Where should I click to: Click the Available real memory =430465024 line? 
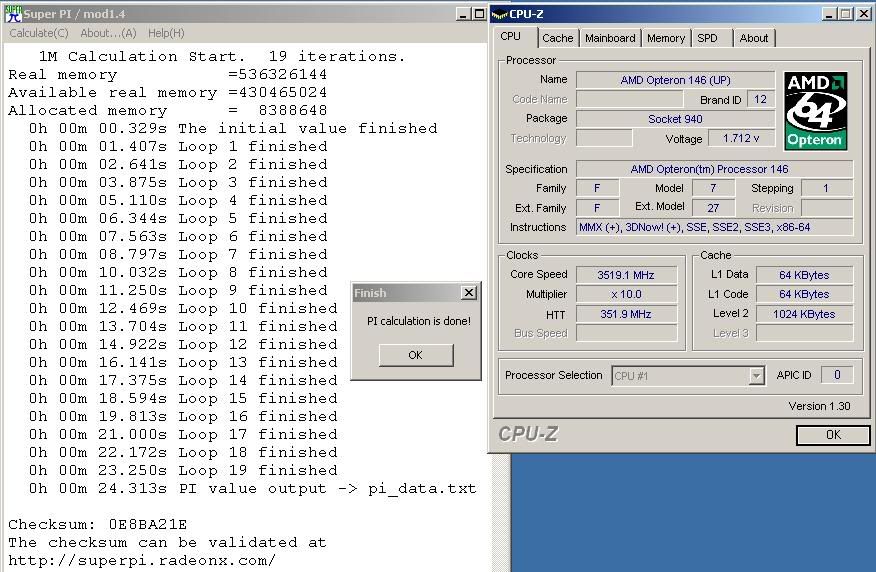tap(168, 92)
